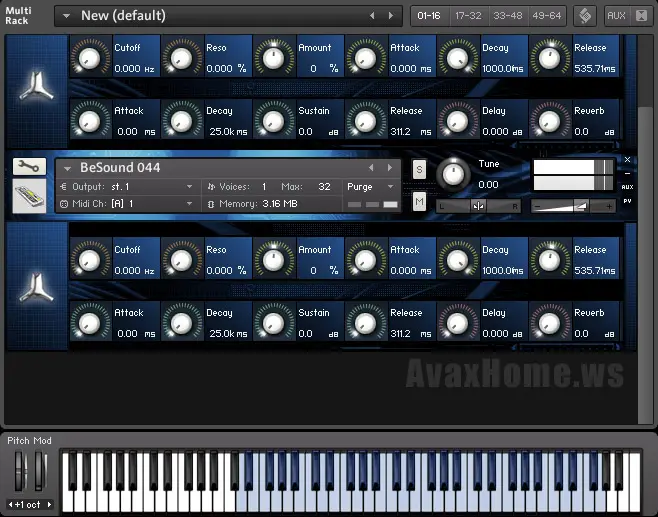Click the logo emblem of upper instrument panel

(37, 86)
